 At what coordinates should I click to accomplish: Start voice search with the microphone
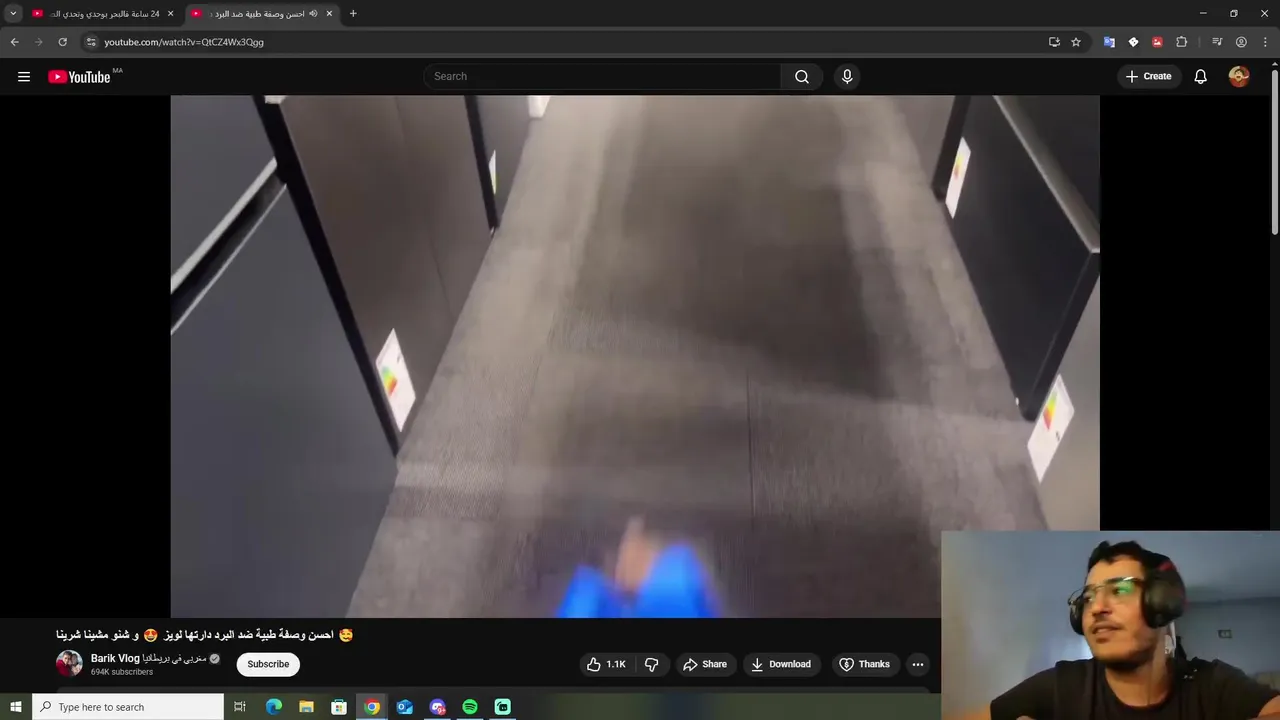pos(847,77)
